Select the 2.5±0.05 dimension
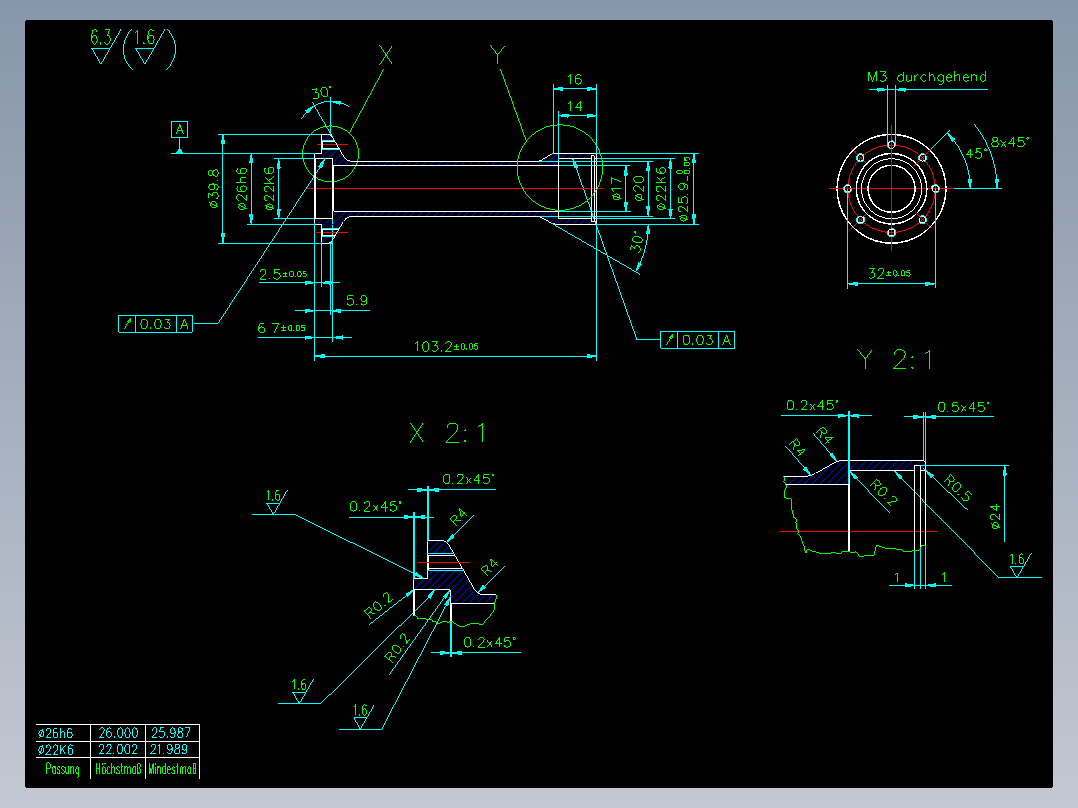 (x=283, y=274)
